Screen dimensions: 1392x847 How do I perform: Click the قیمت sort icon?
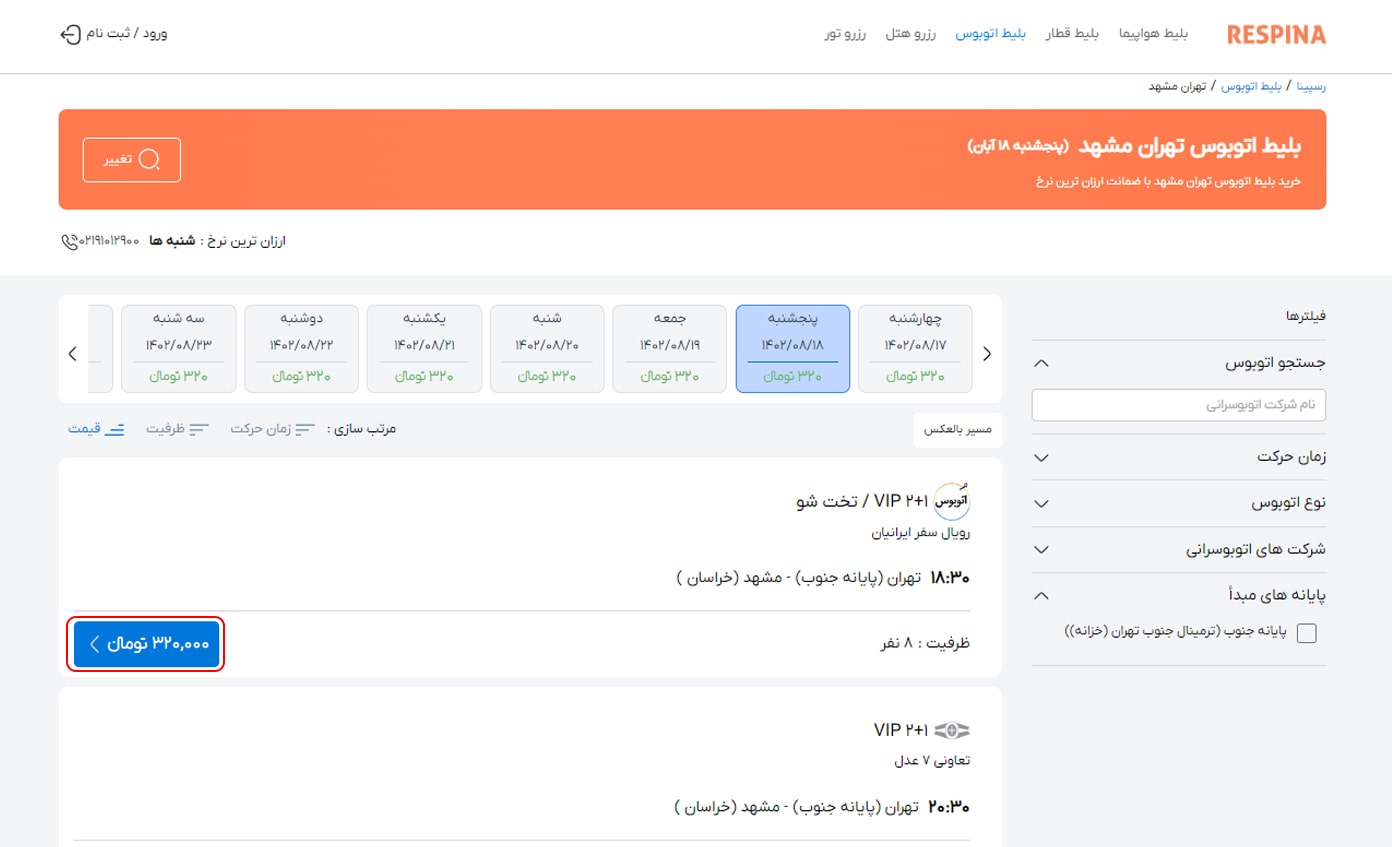(117, 428)
